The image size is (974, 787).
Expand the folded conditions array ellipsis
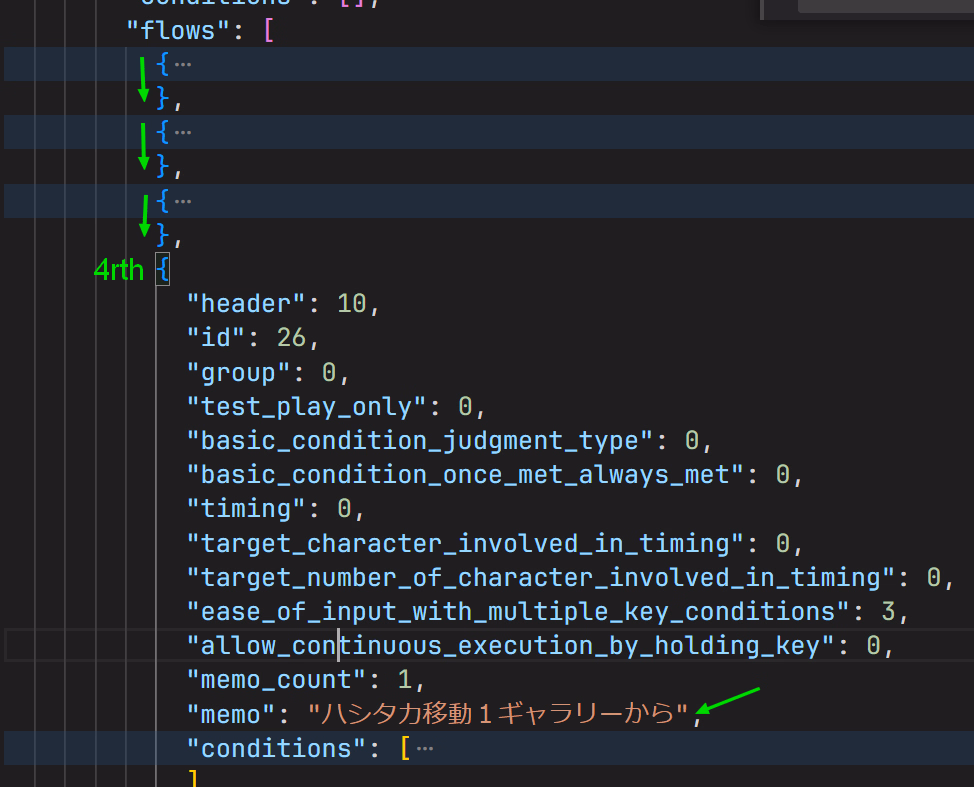pos(423,748)
